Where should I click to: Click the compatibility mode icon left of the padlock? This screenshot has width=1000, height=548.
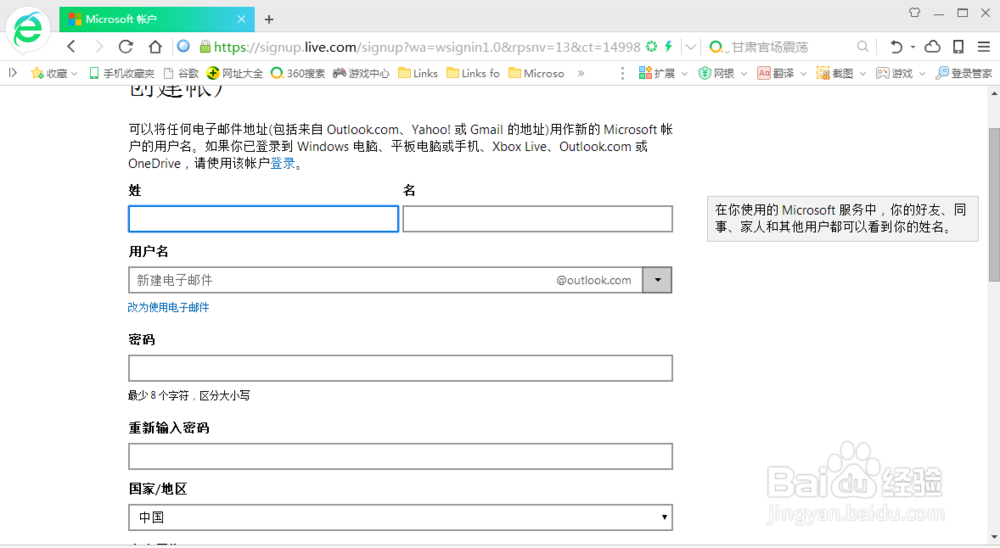pyautogui.click(x=184, y=47)
